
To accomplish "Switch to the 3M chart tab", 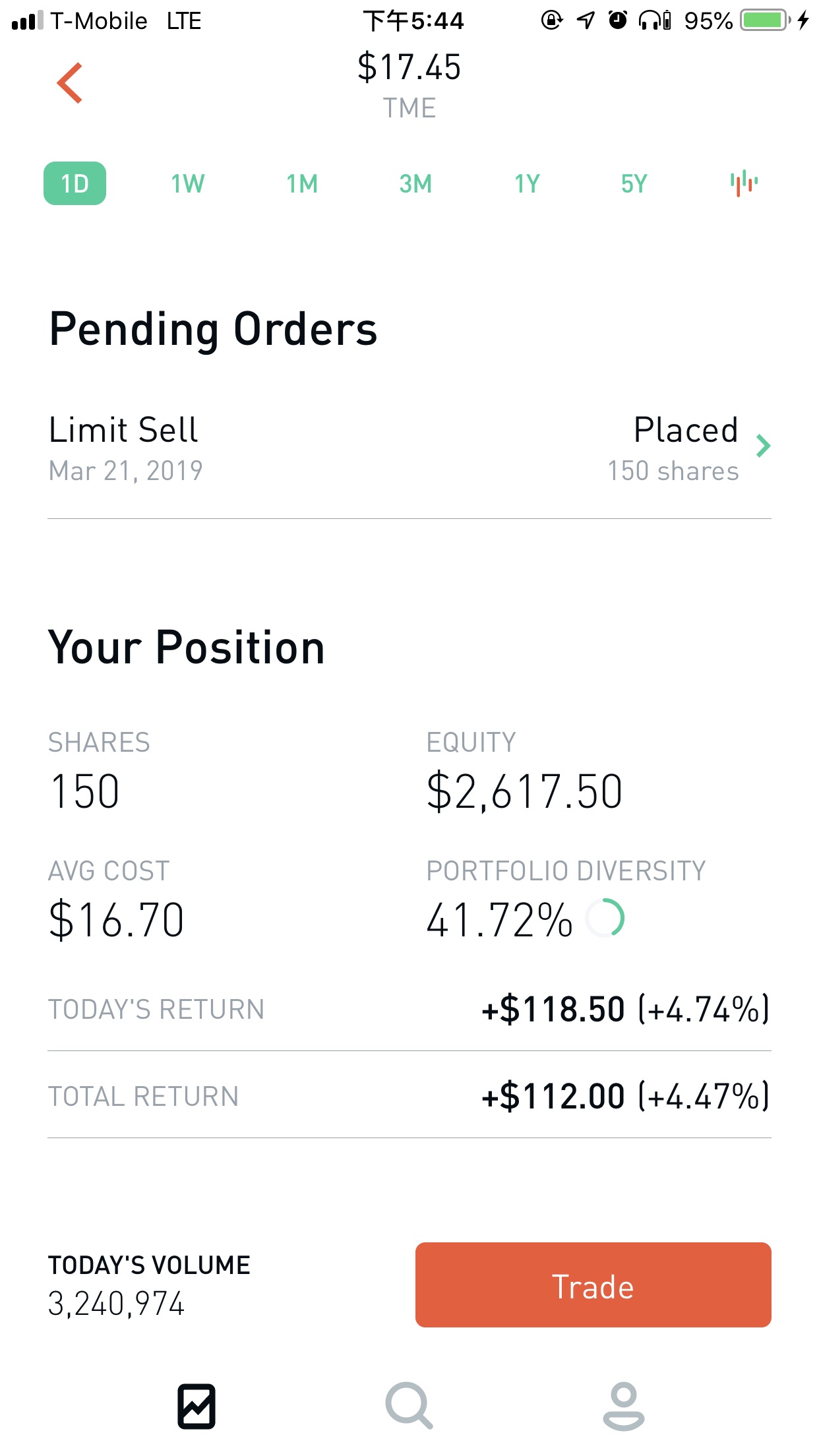I will [415, 183].
